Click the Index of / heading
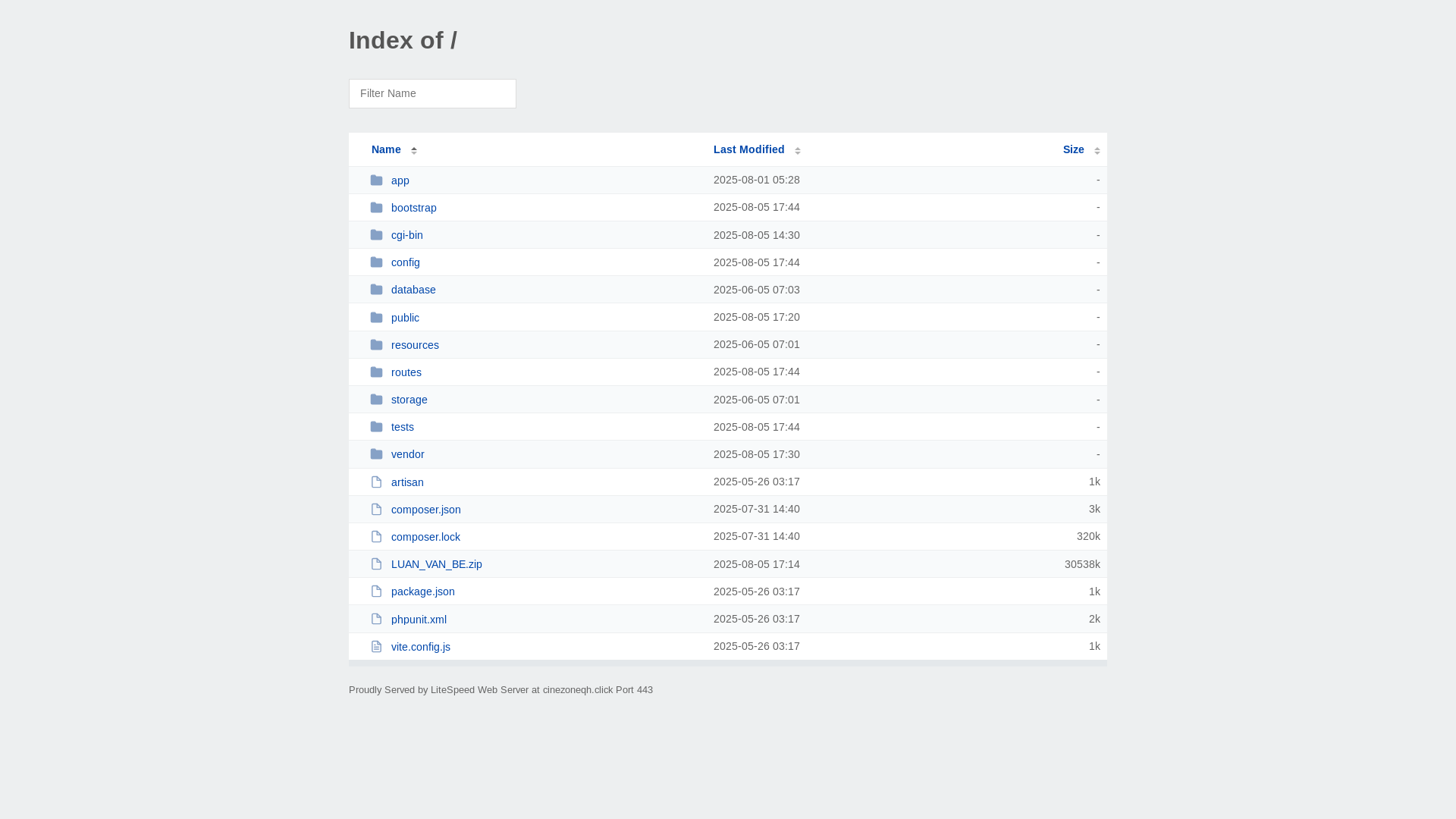 point(403,40)
